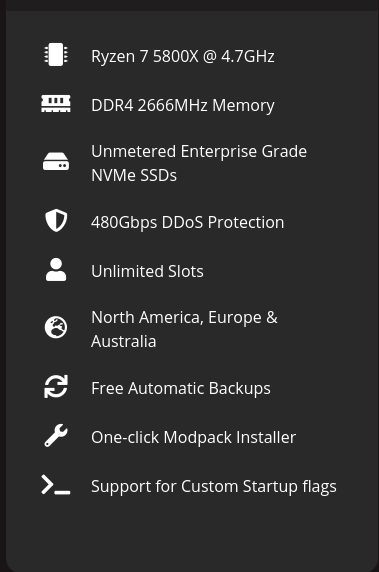Click the wrench modpack icon
The width and height of the screenshot is (379, 572).
coord(56,436)
